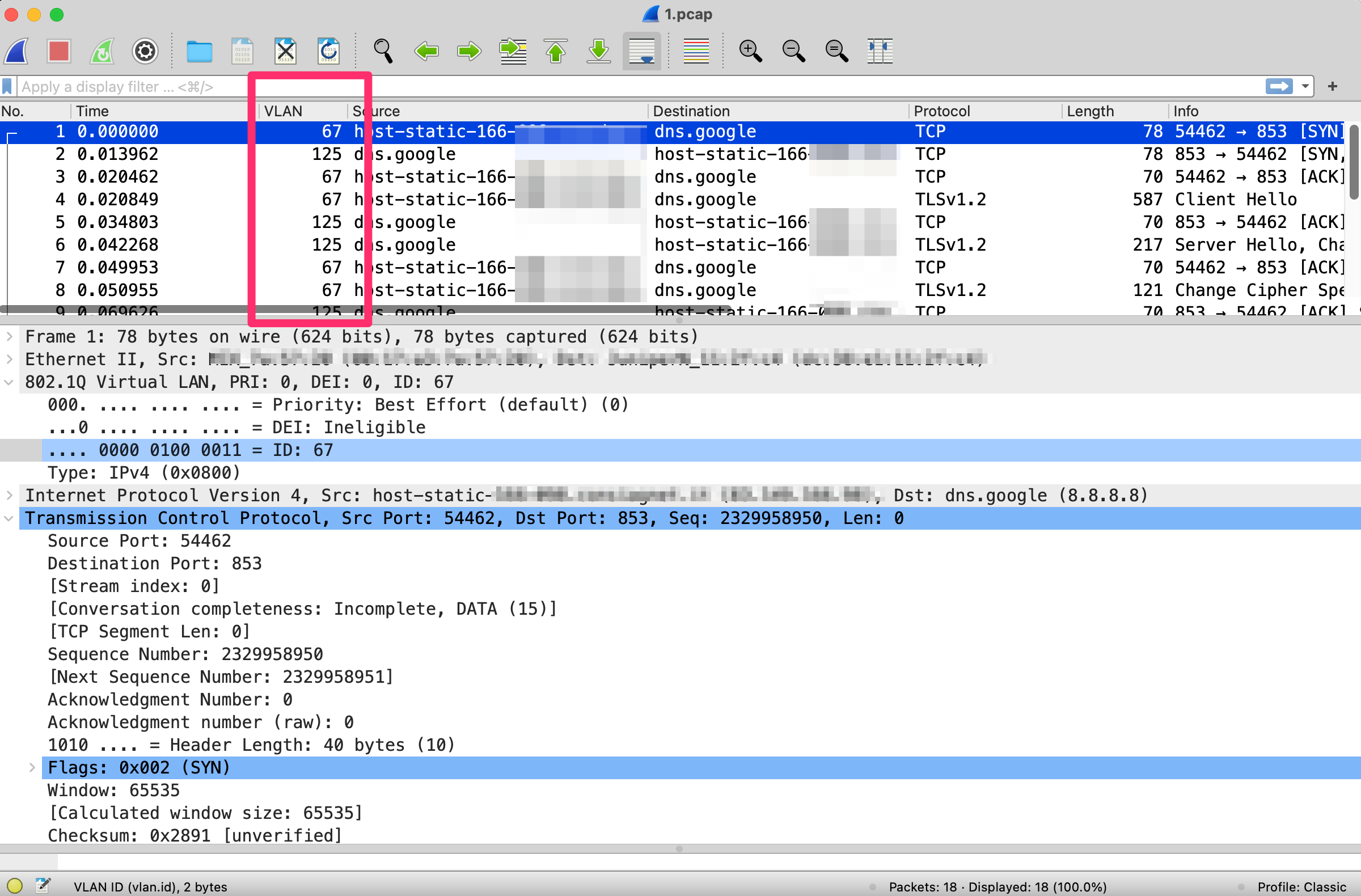
Task: Save this capture file icon
Action: (243, 52)
